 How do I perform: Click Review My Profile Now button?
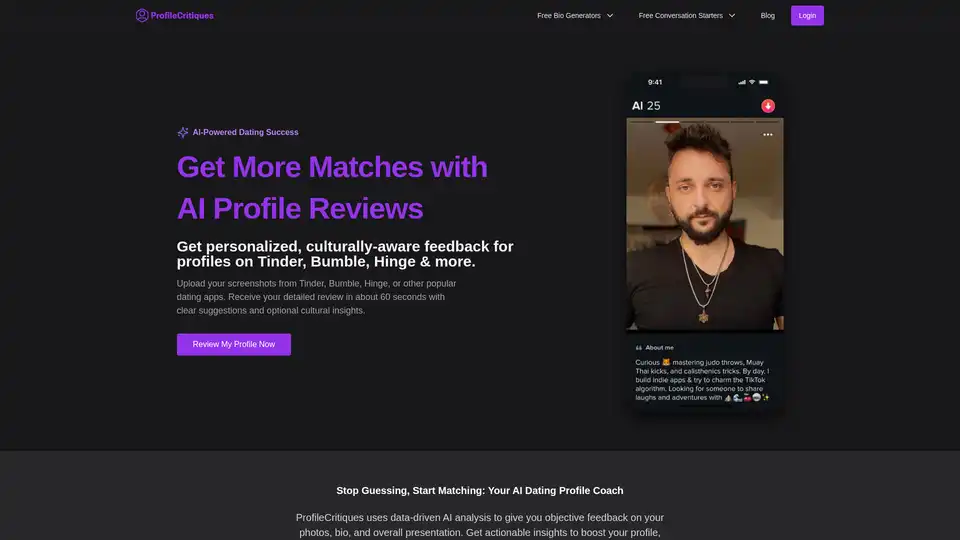click(234, 345)
